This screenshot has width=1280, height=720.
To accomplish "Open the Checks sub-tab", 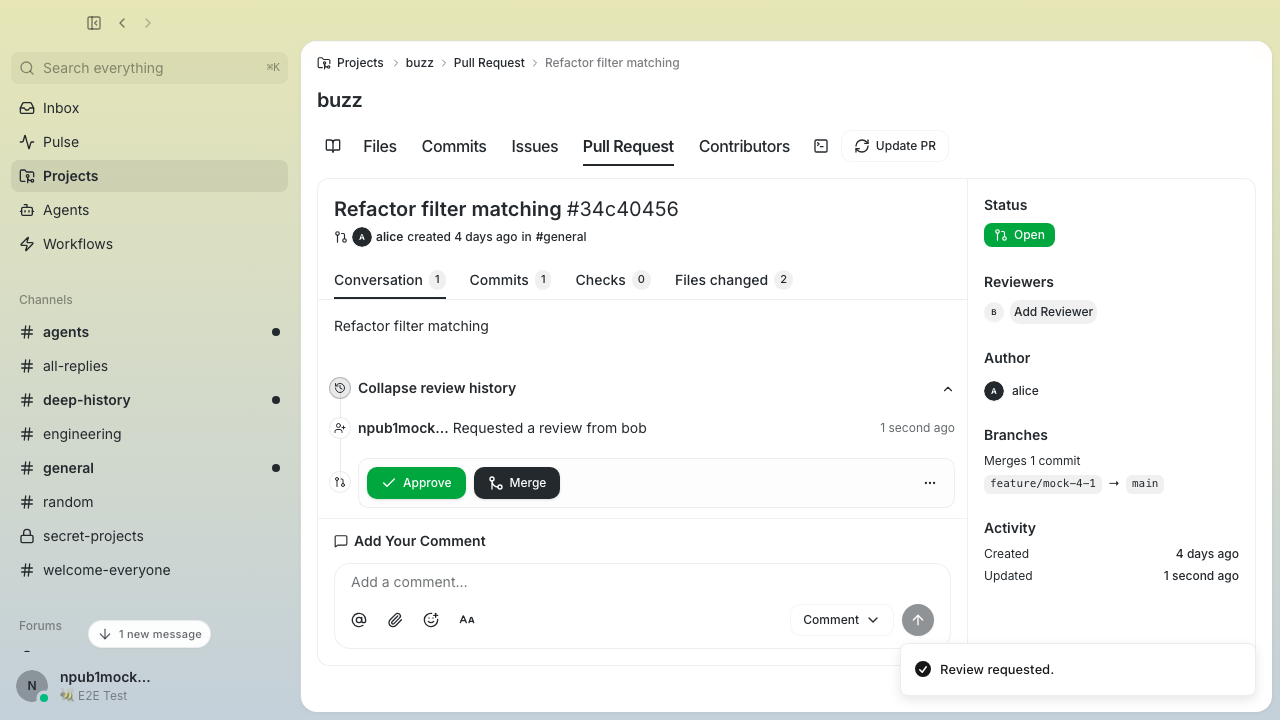I will (613, 280).
